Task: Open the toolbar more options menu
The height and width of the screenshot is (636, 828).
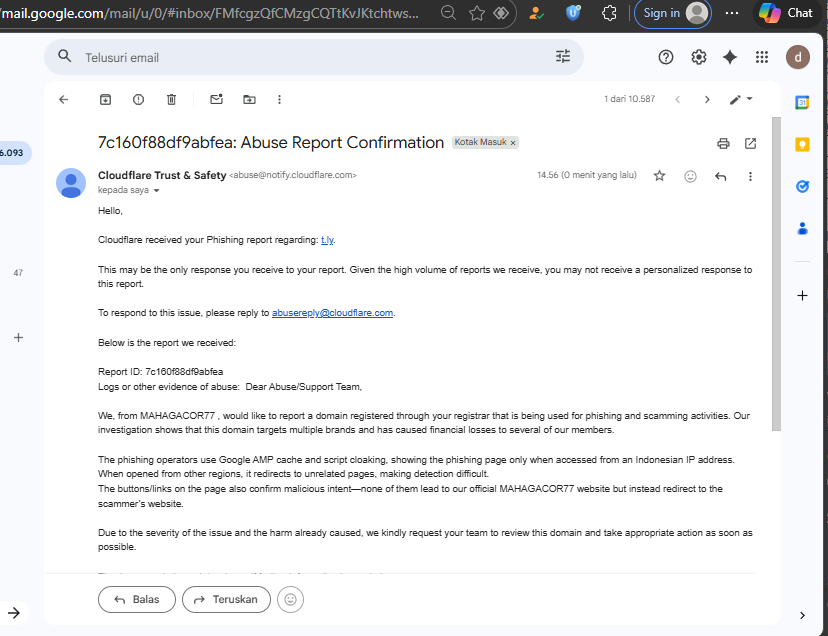Action: tap(279, 99)
